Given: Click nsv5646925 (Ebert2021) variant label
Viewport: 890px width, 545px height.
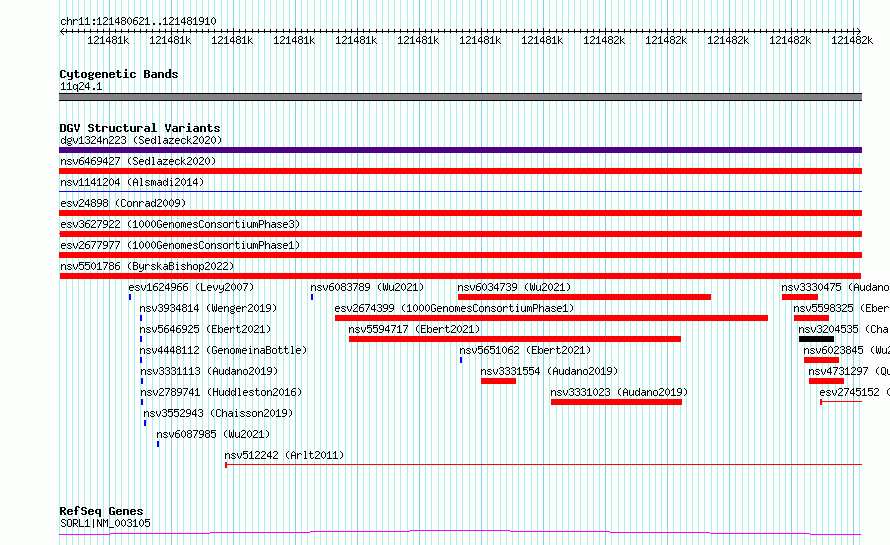Looking at the screenshot, I should point(205,329).
